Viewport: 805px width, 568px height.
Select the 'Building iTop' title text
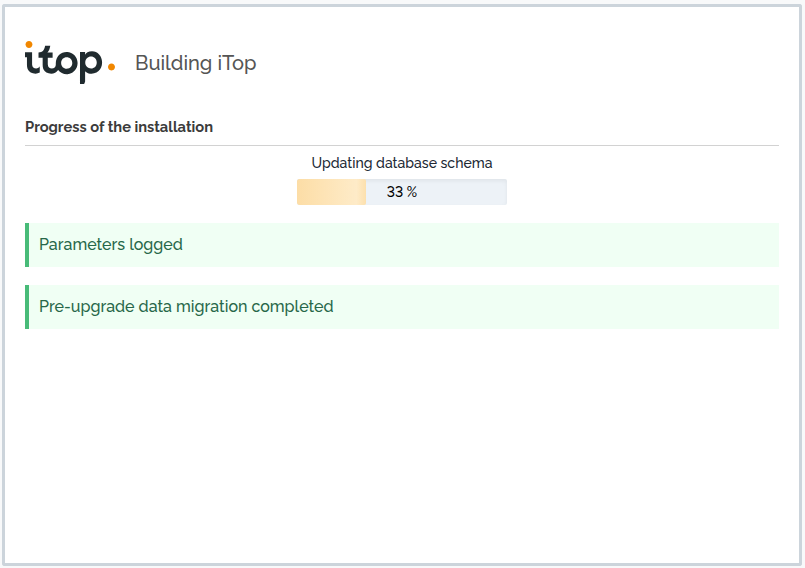coord(196,63)
